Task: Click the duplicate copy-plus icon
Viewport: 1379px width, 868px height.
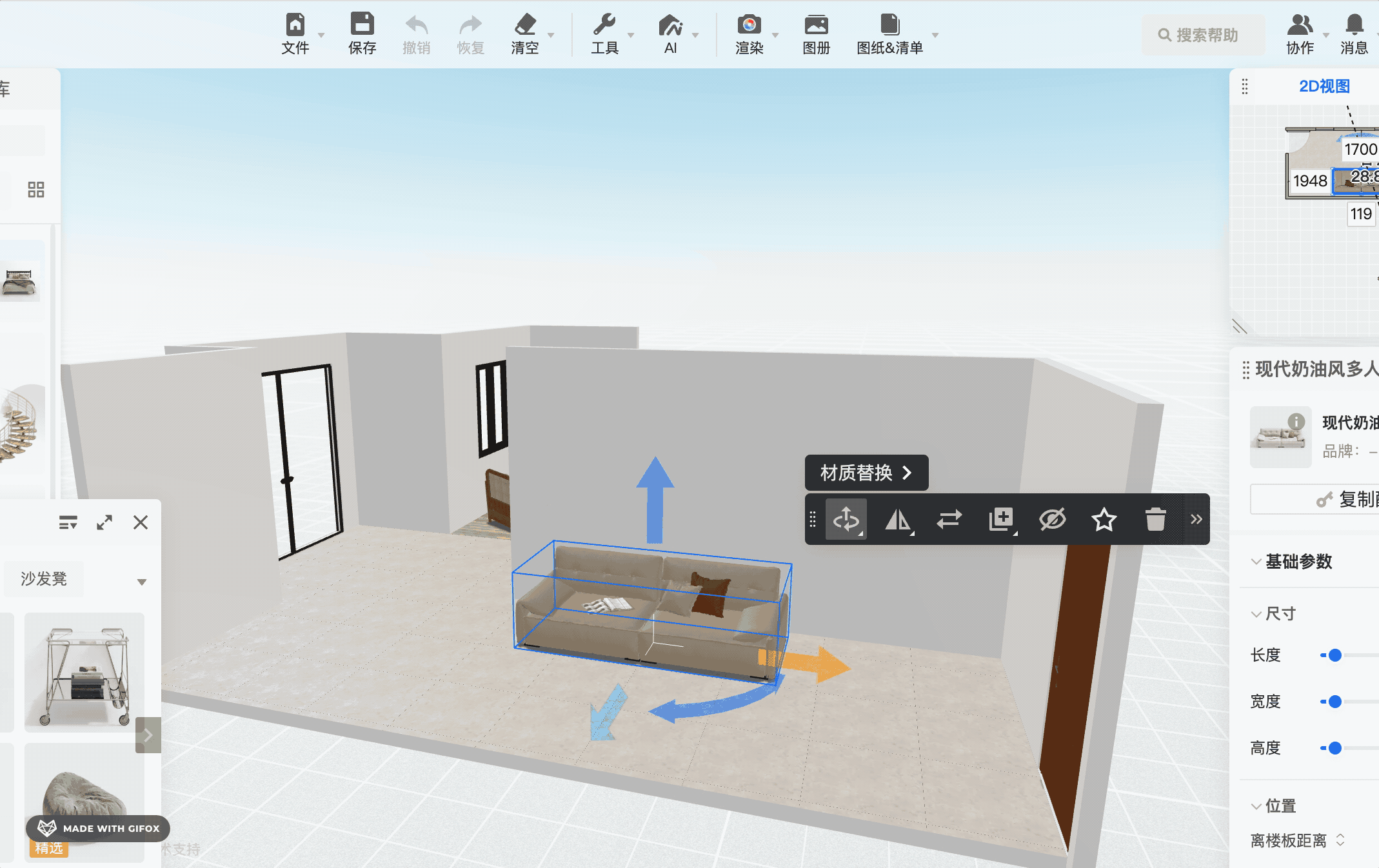Action: point(1001,519)
